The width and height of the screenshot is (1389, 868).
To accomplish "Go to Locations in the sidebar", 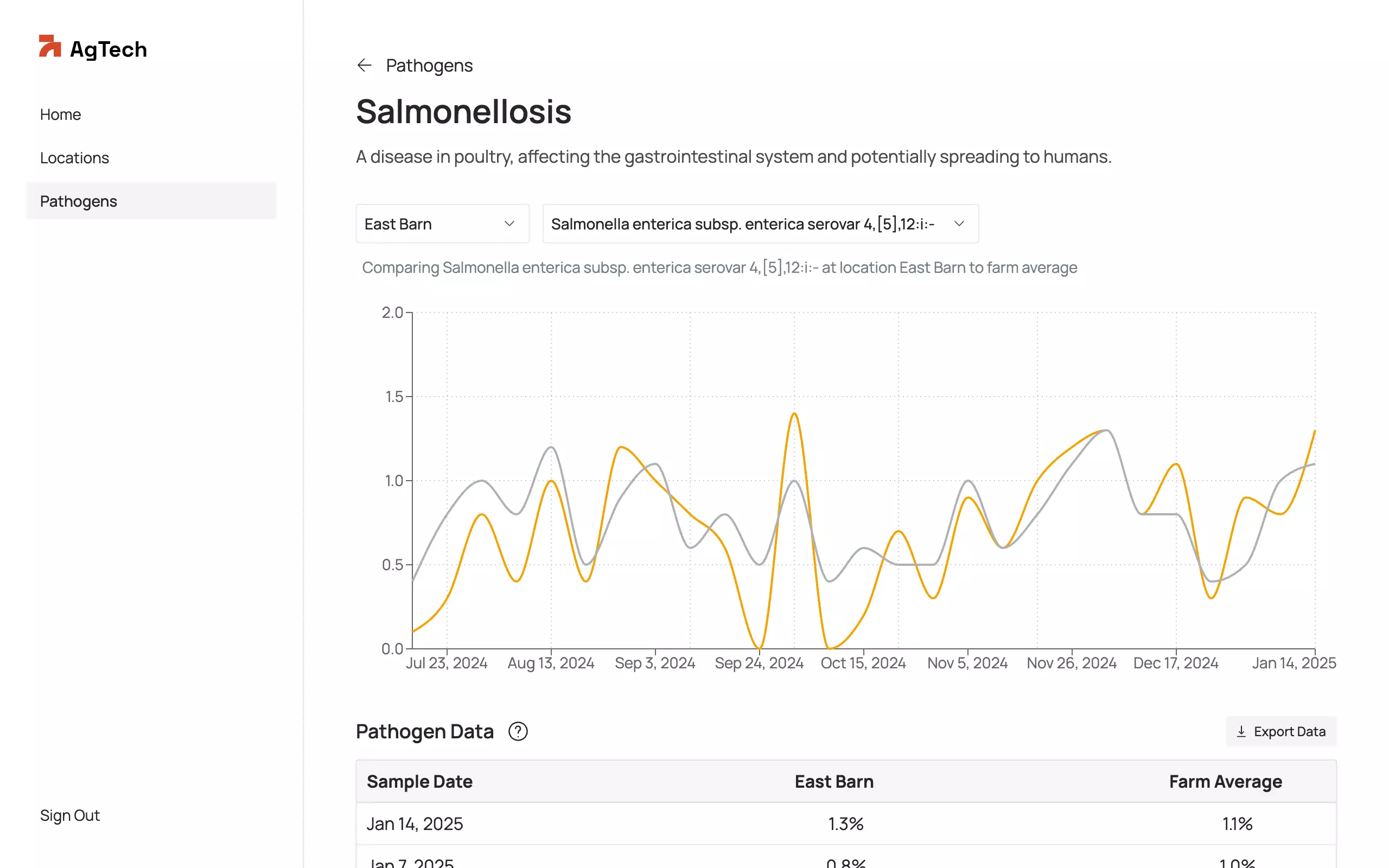I will tap(75, 158).
